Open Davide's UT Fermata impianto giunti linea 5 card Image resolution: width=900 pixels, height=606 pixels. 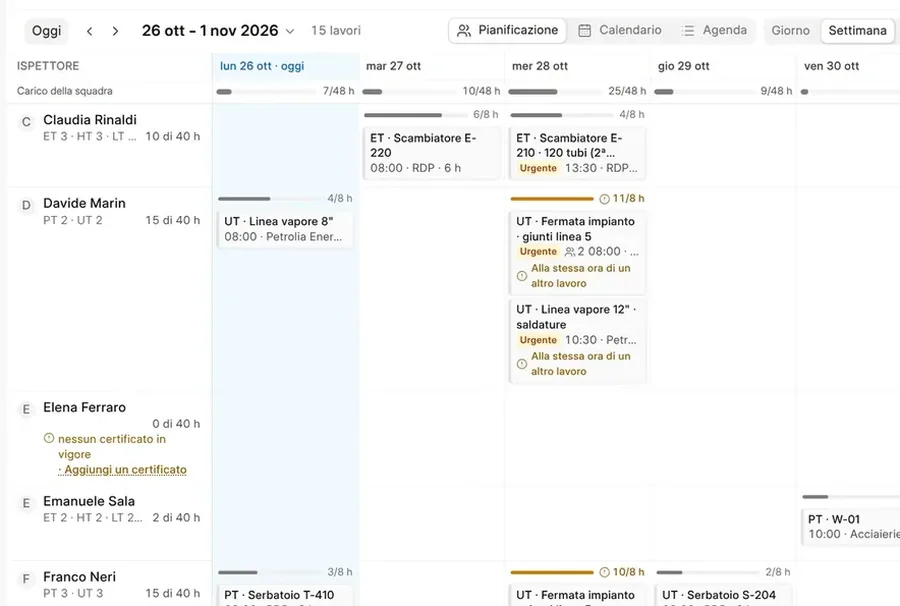pyautogui.click(x=577, y=252)
